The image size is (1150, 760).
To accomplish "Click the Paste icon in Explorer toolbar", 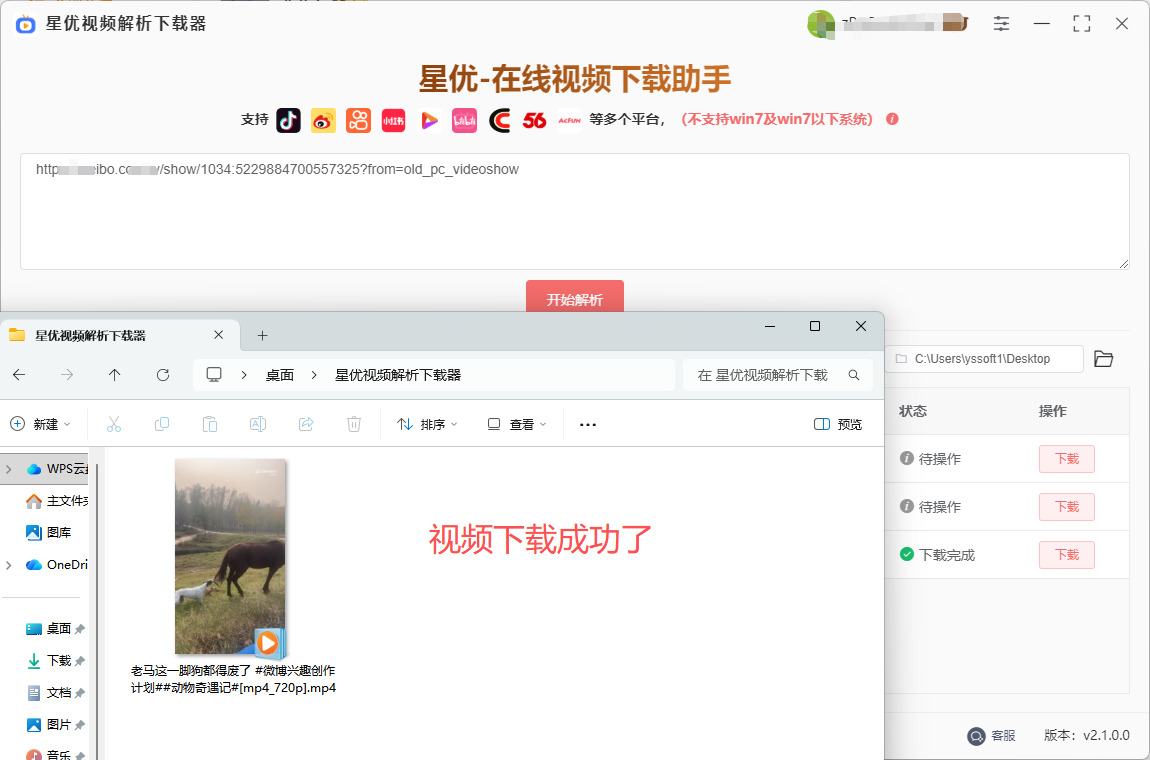I will [x=210, y=424].
